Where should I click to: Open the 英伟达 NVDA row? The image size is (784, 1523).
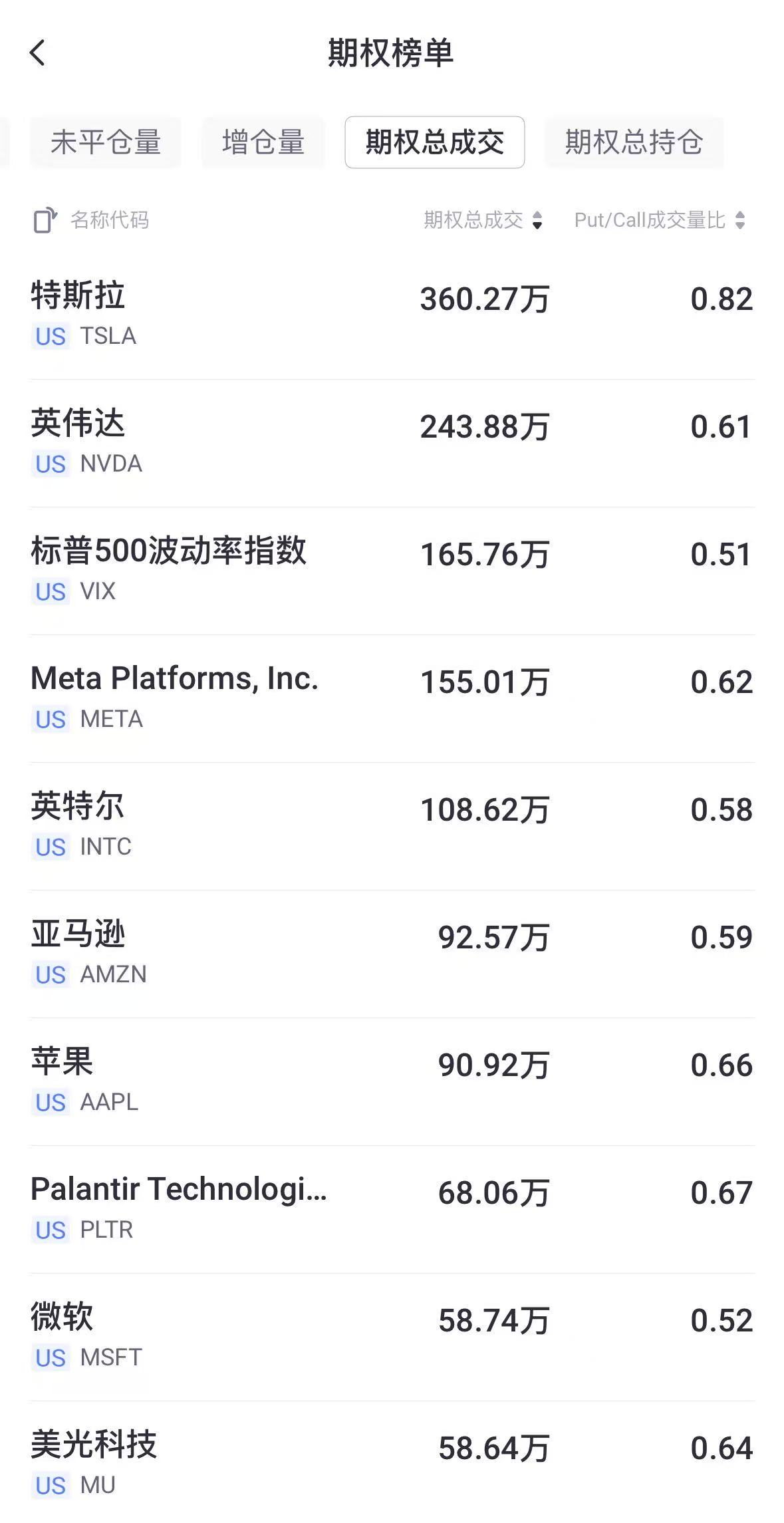pos(392,443)
